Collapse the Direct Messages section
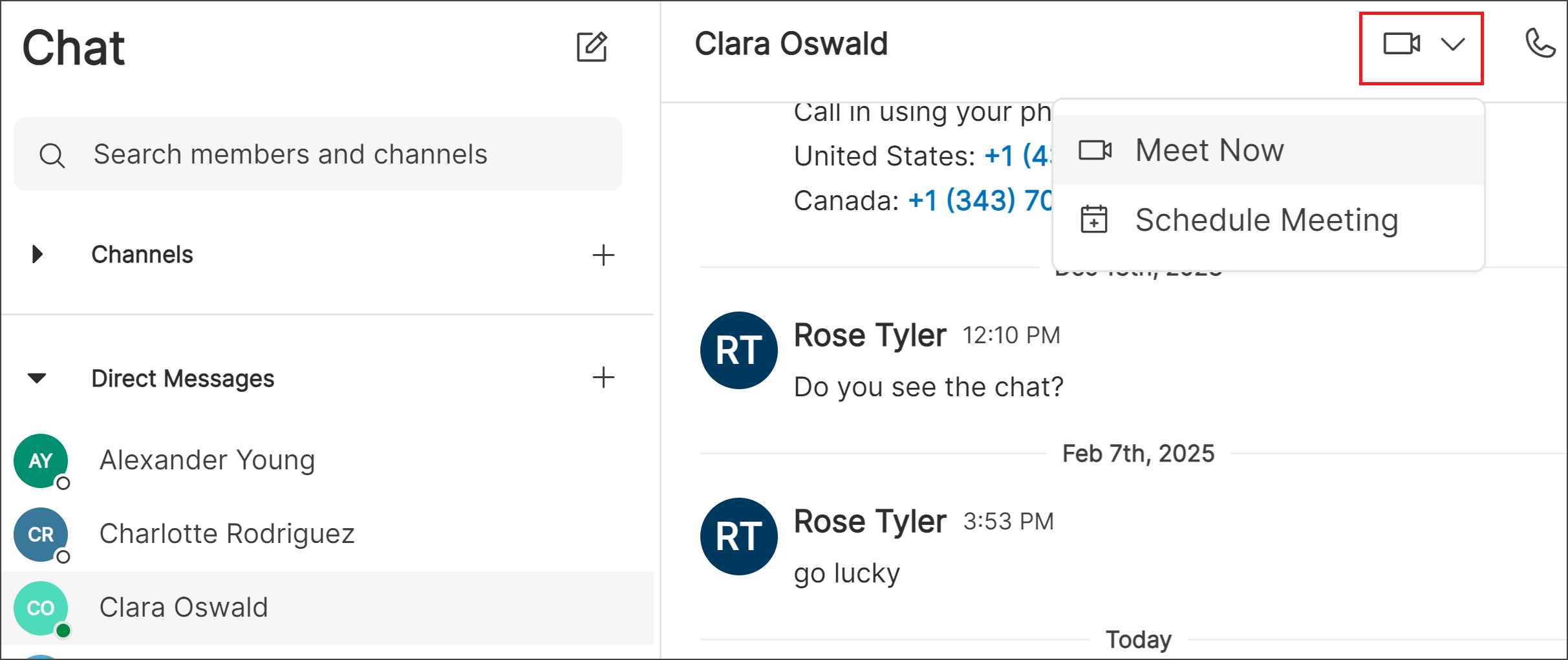Viewport: 1568px width, 660px height. click(36, 378)
